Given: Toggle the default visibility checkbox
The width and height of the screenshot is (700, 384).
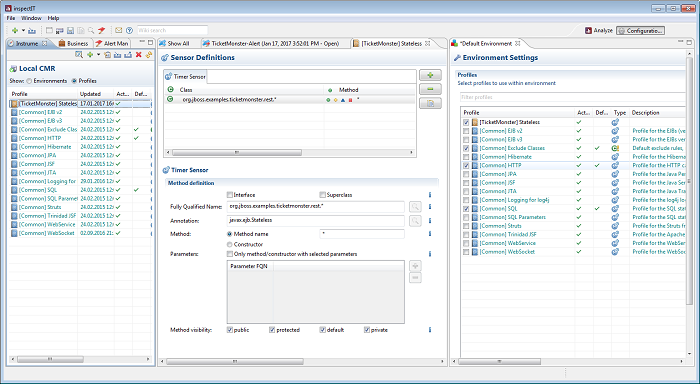Looking at the screenshot, I should [322, 330].
